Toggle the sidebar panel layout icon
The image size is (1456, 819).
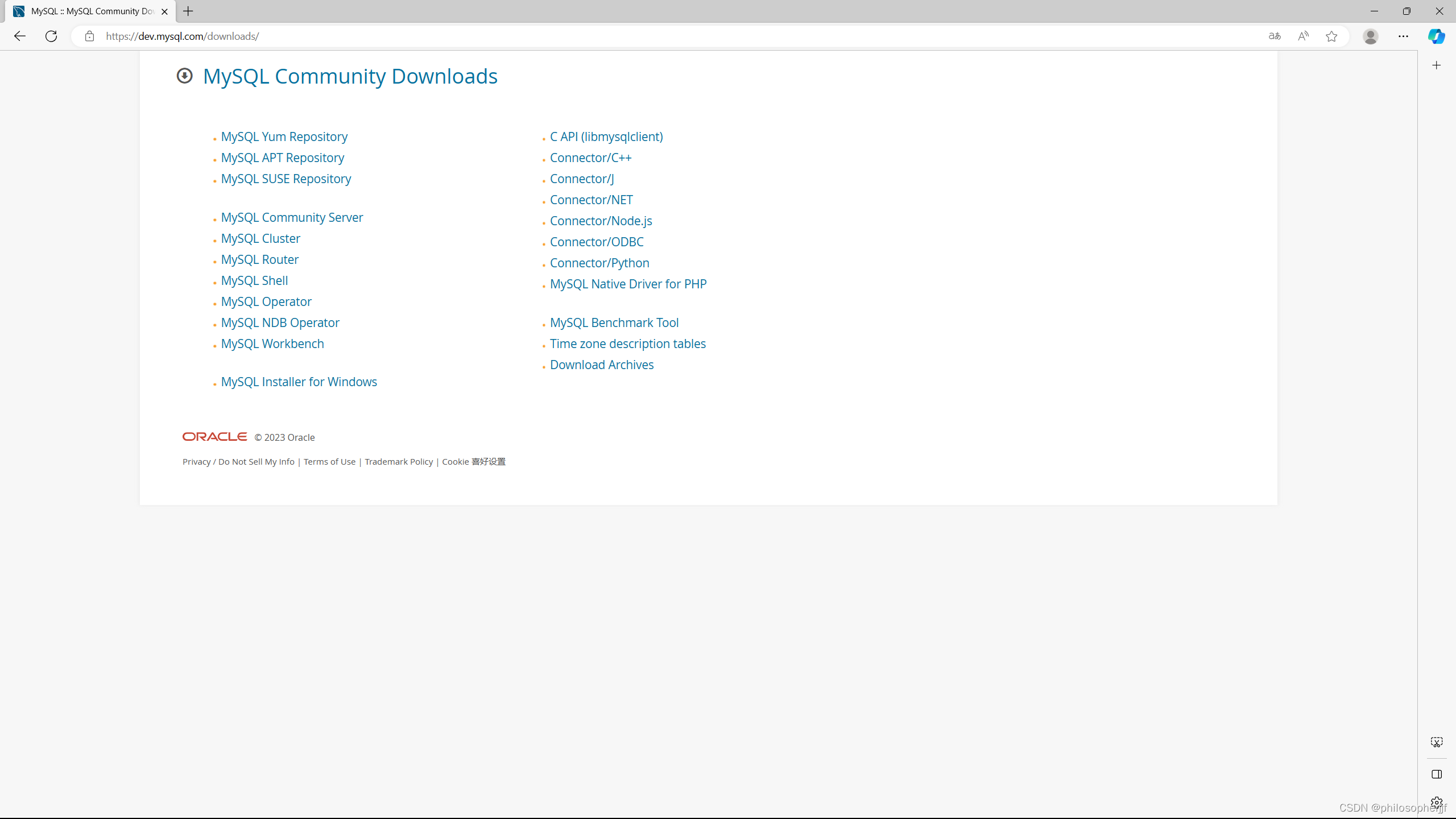coord(1437,774)
